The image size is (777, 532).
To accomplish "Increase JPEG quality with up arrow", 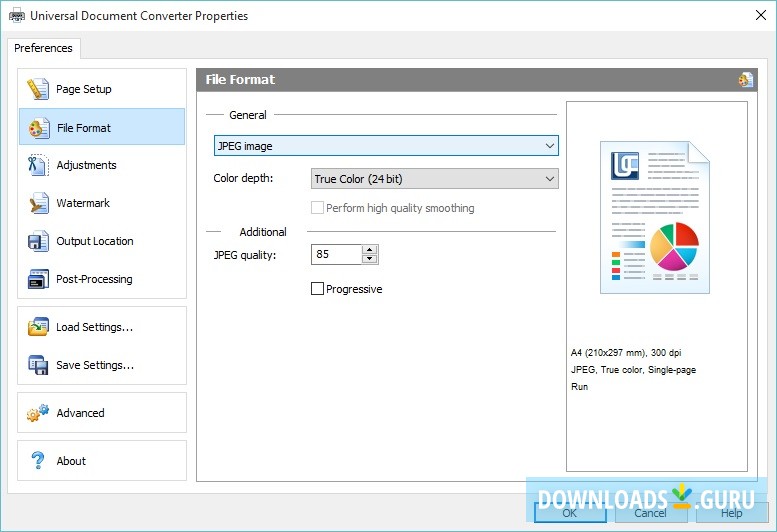I will (x=370, y=249).
